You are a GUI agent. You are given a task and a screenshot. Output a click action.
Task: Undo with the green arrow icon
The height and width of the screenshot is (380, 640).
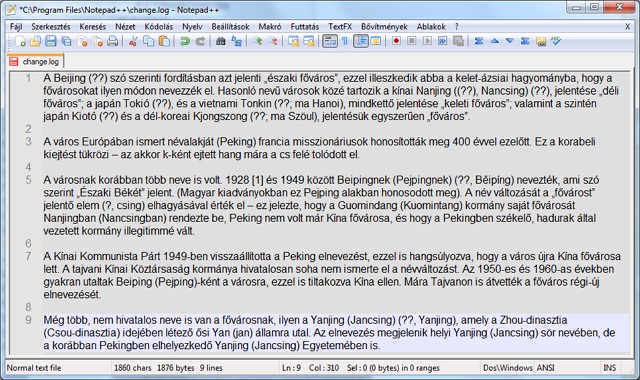[x=184, y=41]
